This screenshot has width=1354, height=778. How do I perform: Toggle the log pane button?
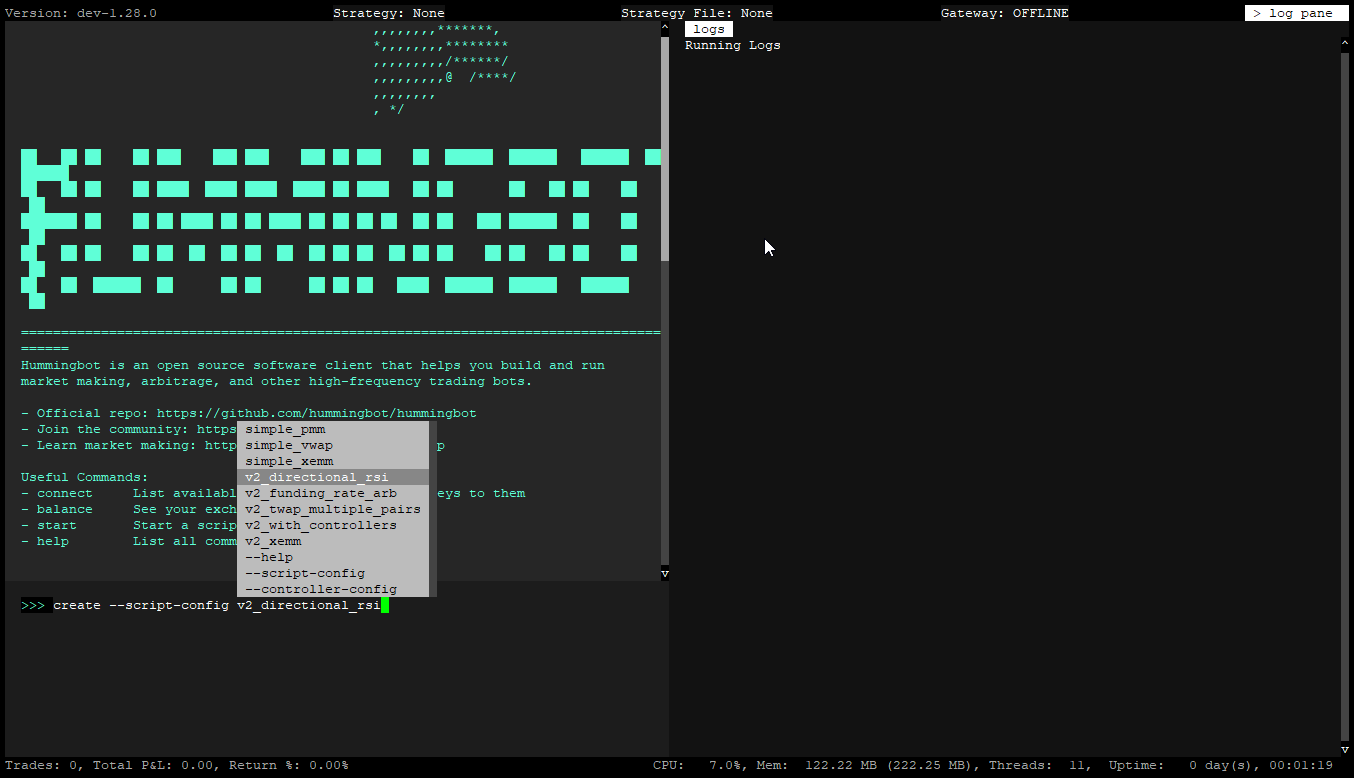1296,13
